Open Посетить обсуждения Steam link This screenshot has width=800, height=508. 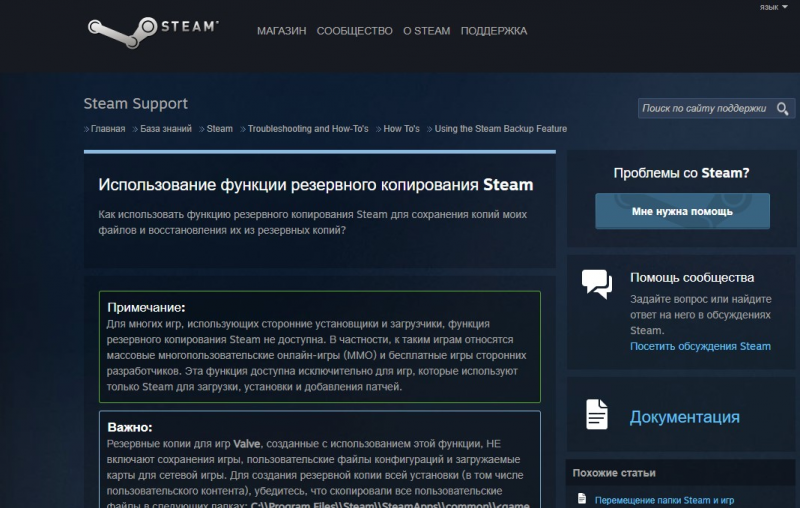coord(700,346)
